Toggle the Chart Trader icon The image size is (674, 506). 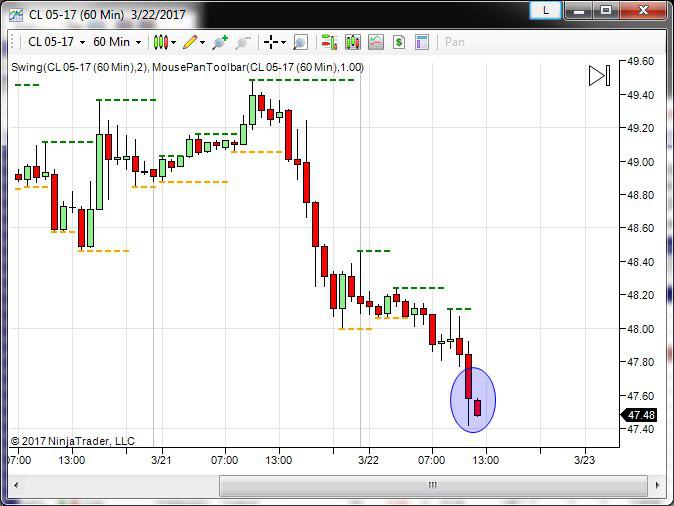329,42
